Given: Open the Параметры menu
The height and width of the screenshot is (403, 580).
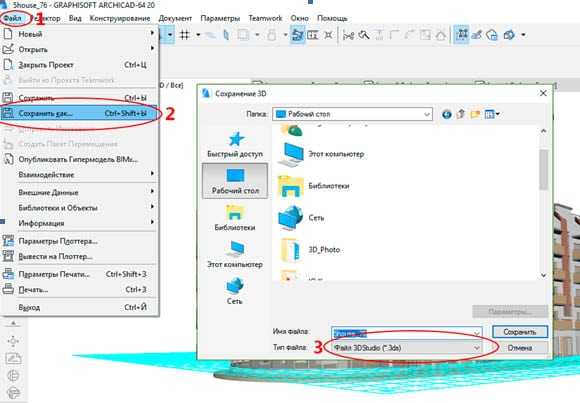Looking at the screenshot, I should pyautogui.click(x=220, y=18).
